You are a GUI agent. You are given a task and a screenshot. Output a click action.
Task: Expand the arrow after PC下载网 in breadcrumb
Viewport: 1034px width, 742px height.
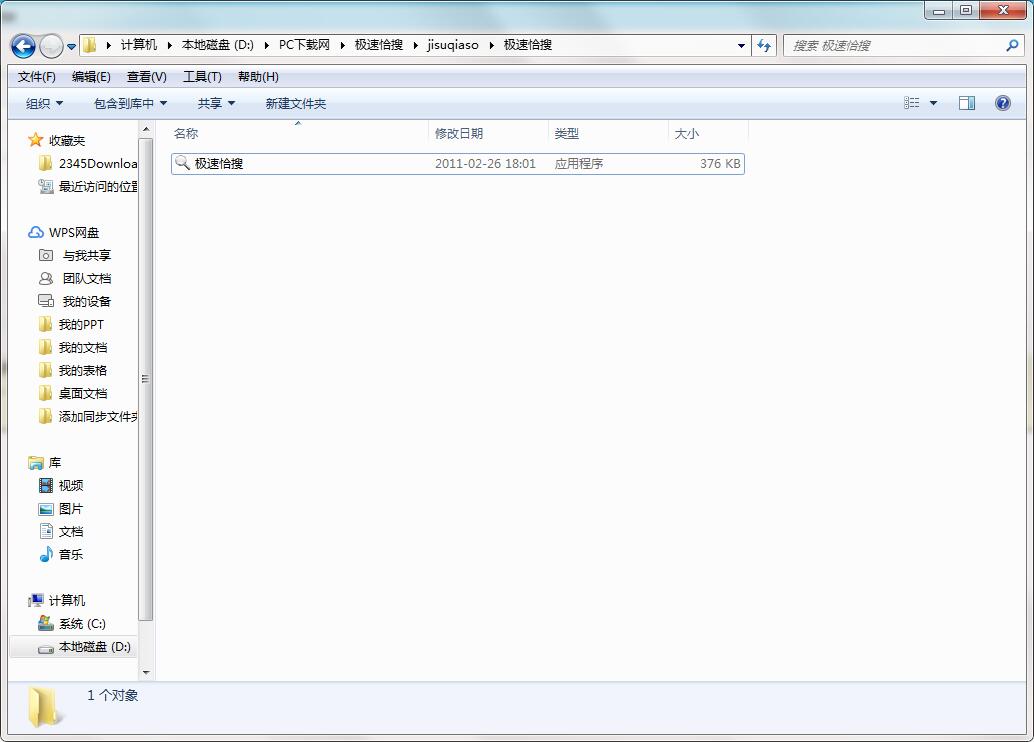342,46
